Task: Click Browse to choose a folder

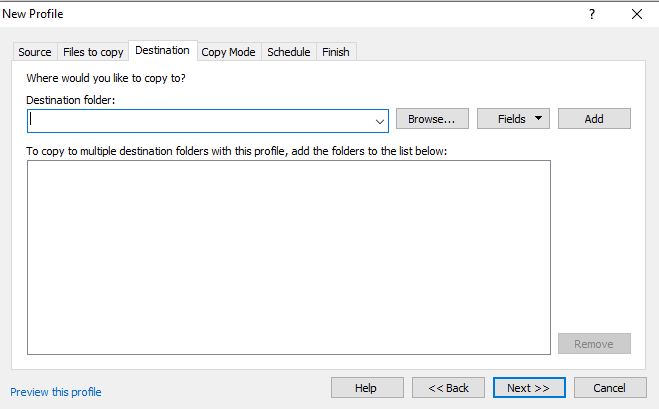Action: [432, 119]
